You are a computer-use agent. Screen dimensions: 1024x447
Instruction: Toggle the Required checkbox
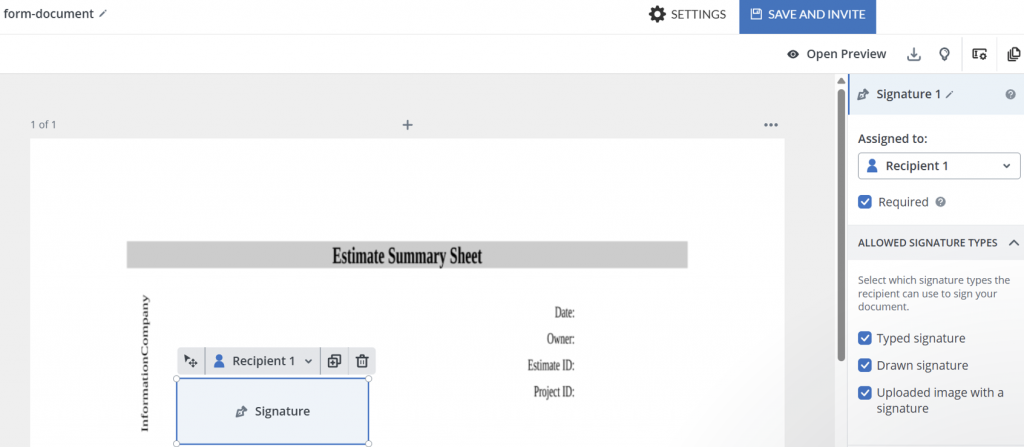865,202
